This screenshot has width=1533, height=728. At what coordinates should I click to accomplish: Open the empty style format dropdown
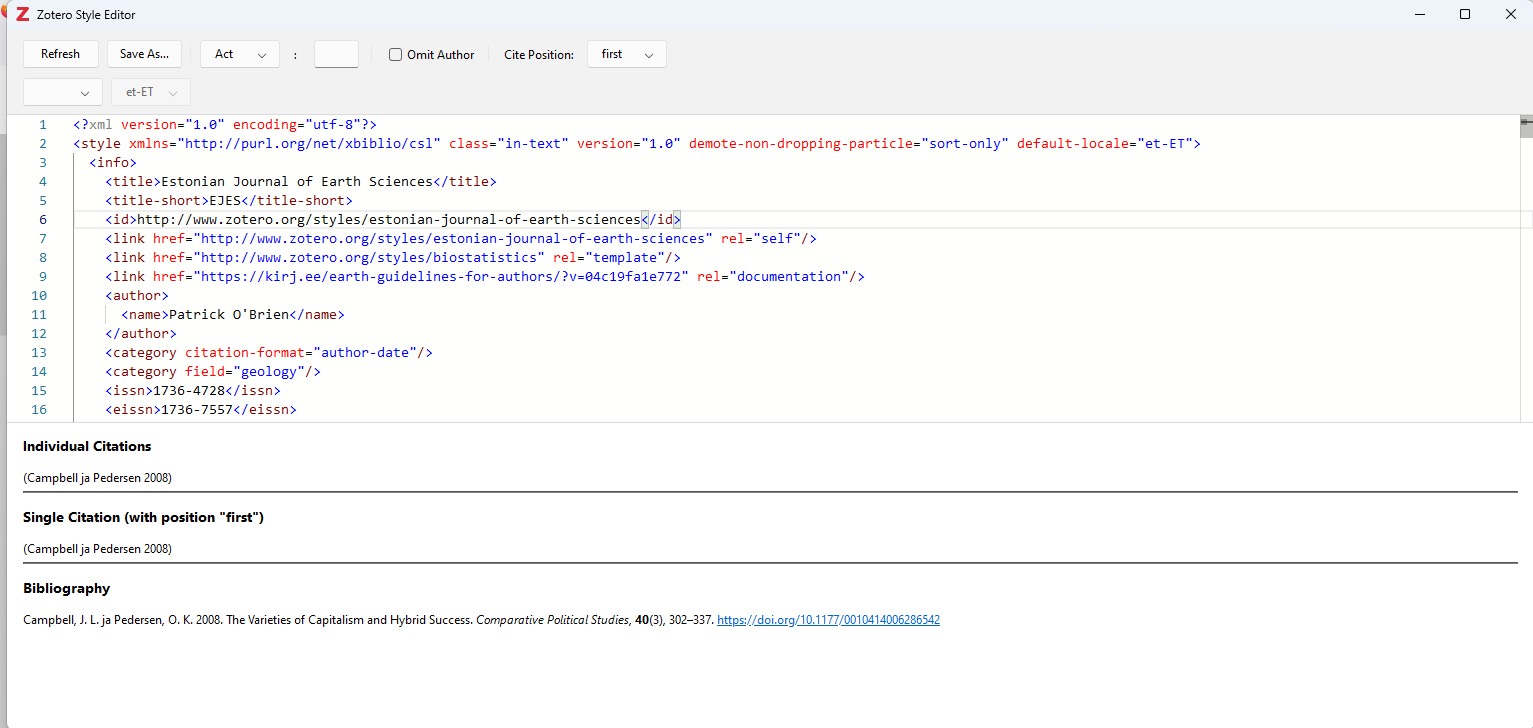(63, 92)
